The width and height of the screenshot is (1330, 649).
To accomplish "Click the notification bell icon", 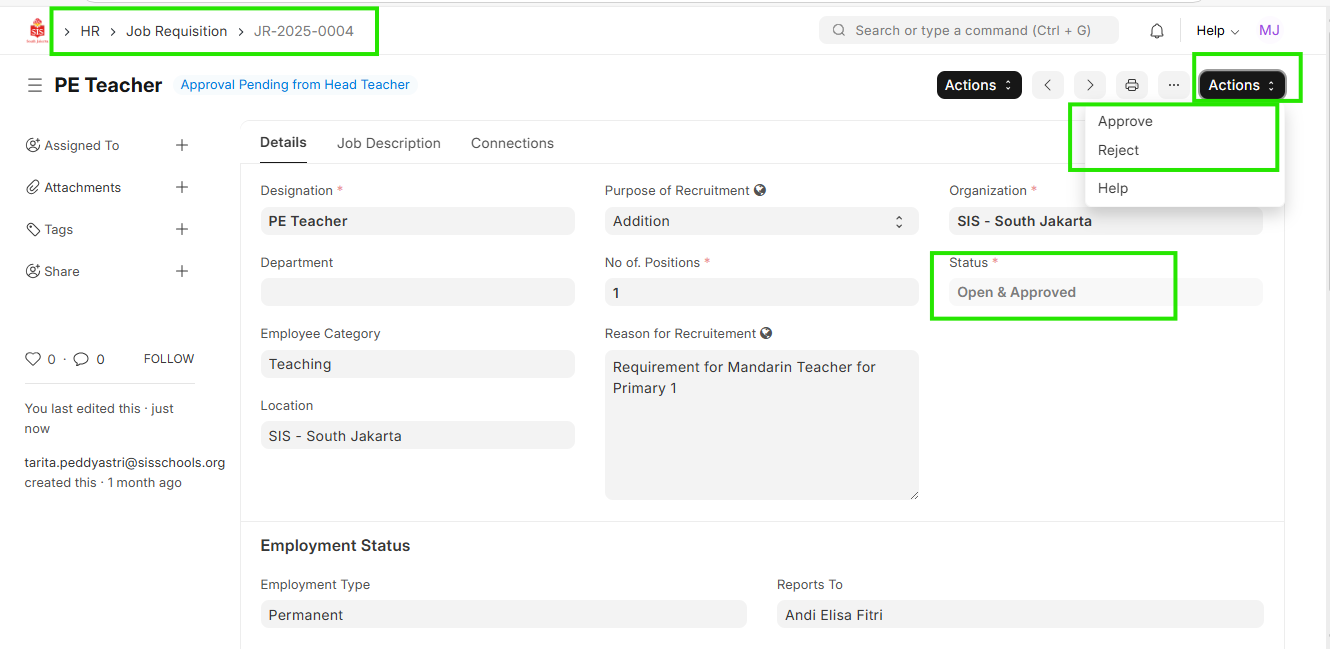I will 1157,31.
